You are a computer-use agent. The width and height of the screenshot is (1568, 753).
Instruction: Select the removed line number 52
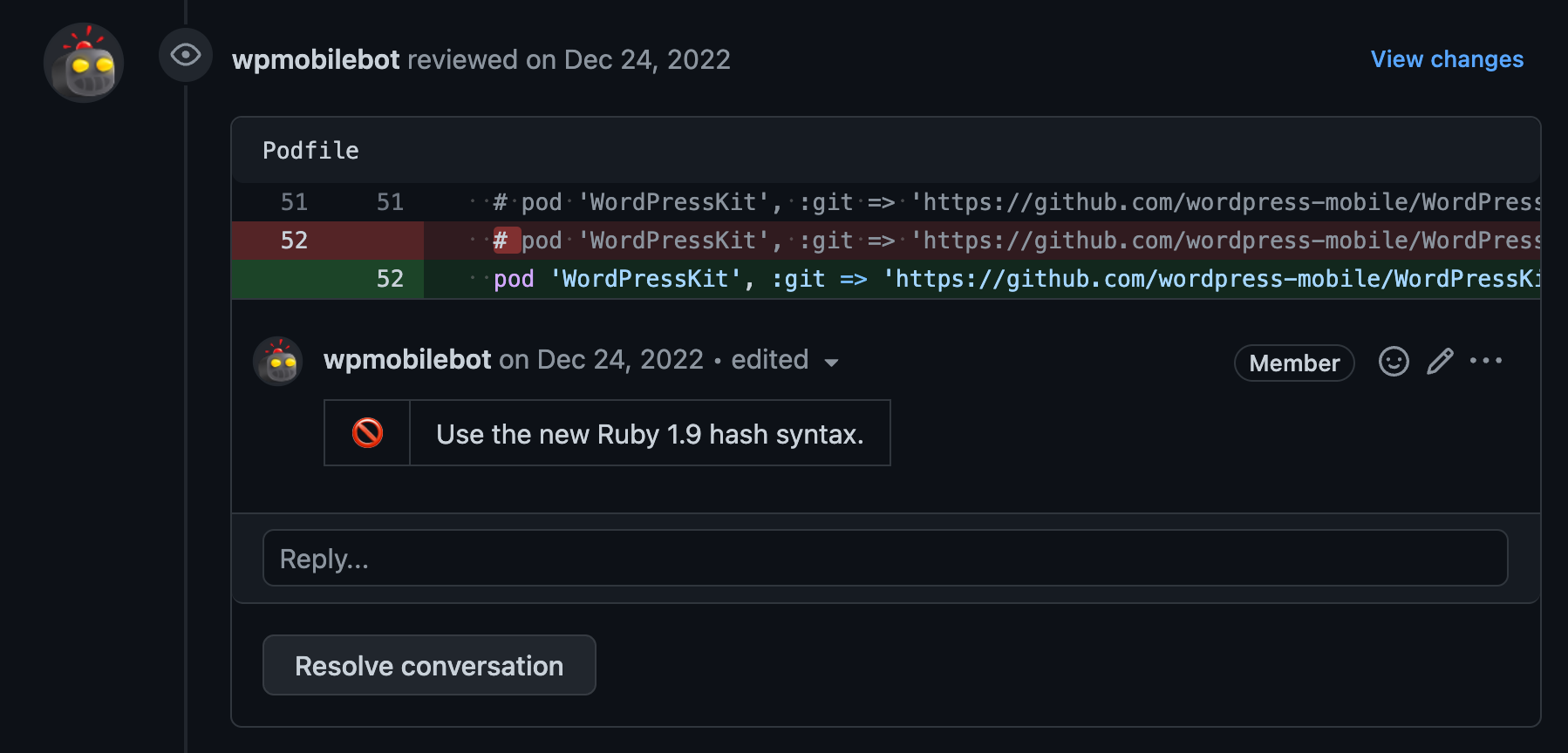[294, 241]
